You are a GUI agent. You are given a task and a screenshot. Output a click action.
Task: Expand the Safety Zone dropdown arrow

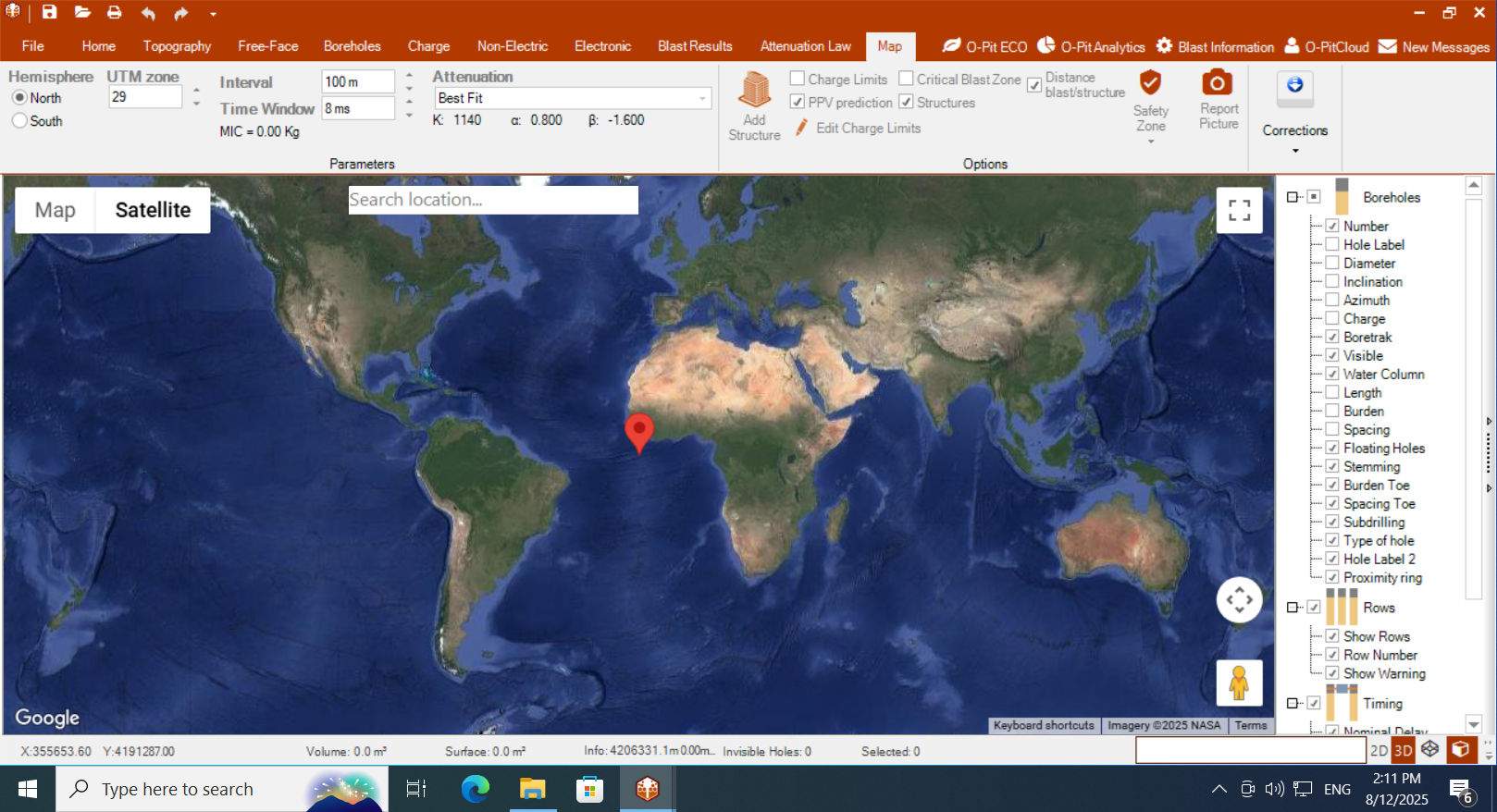pyautogui.click(x=1151, y=141)
